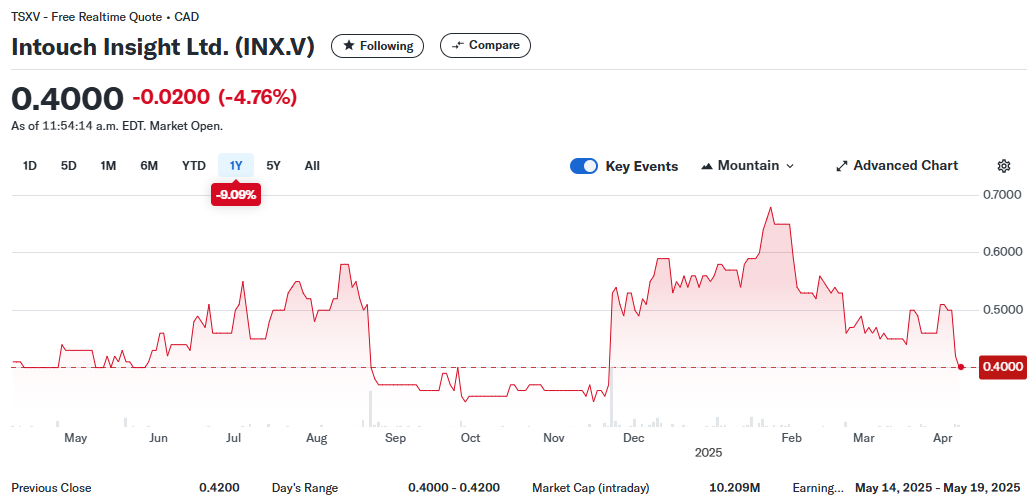Open the Advanced Chart view
The image size is (1032, 498).
coord(897,166)
